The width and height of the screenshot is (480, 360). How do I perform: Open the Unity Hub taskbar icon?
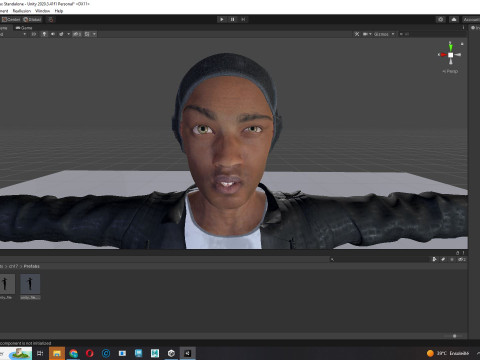pos(171,353)
